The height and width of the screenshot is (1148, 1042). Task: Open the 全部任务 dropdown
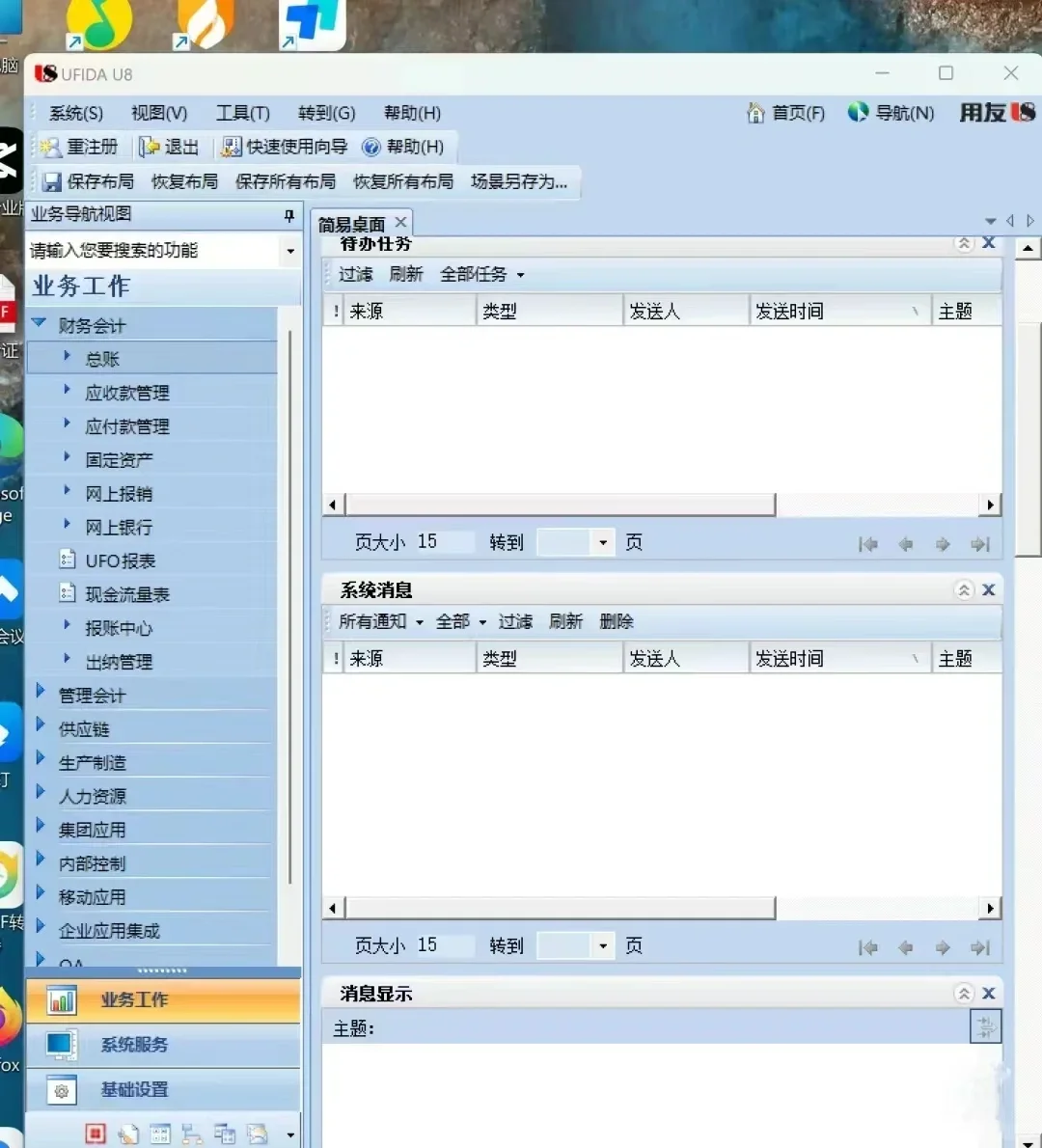(479, 274)
